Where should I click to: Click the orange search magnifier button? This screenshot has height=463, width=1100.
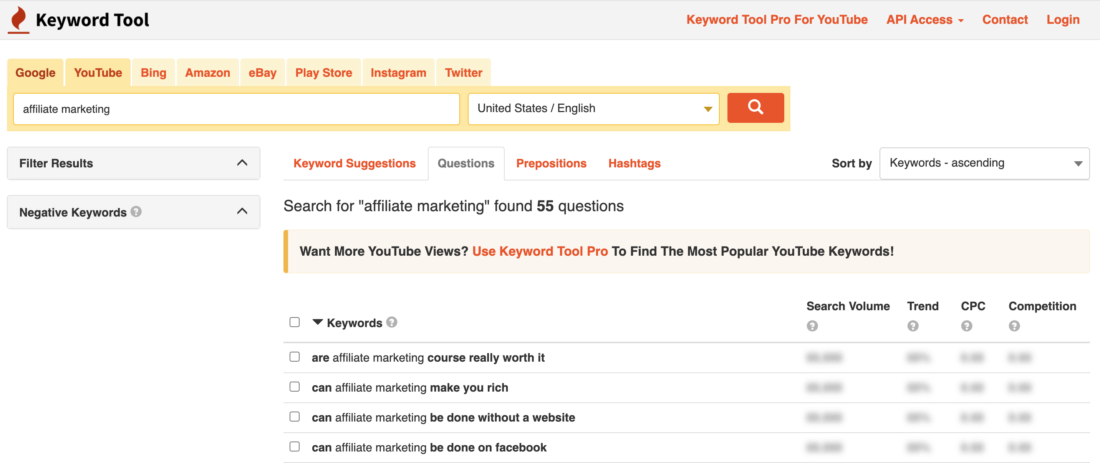tap(756, 108)
